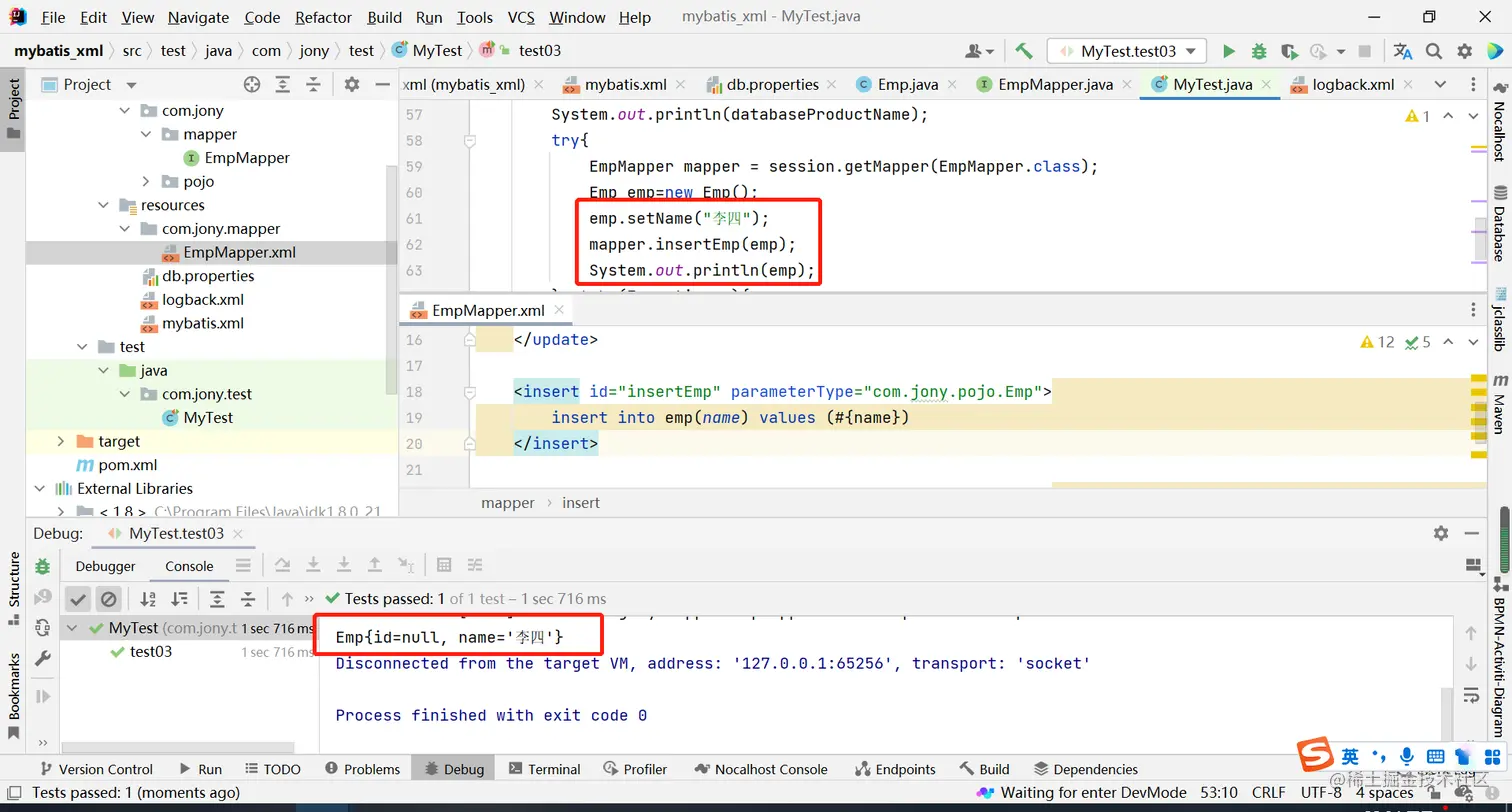
Task: Click the UTF-8 encoding in status bar
Action: [1321, 792]
